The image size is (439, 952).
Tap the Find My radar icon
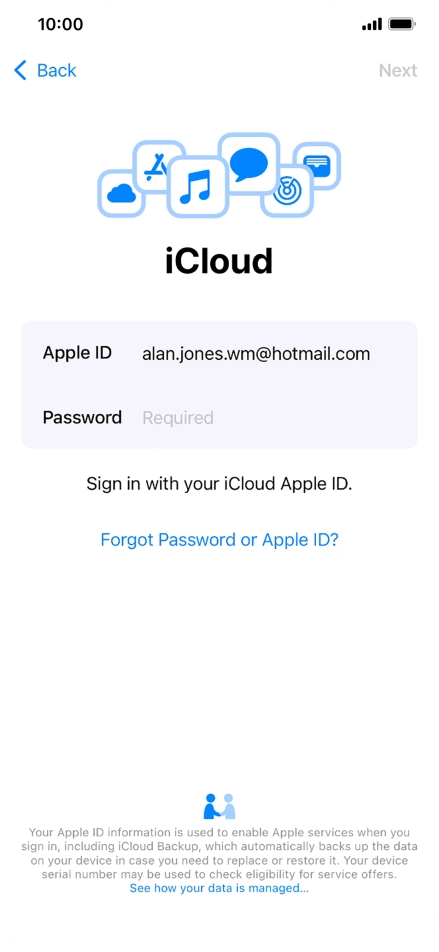(x=287, y=191)
